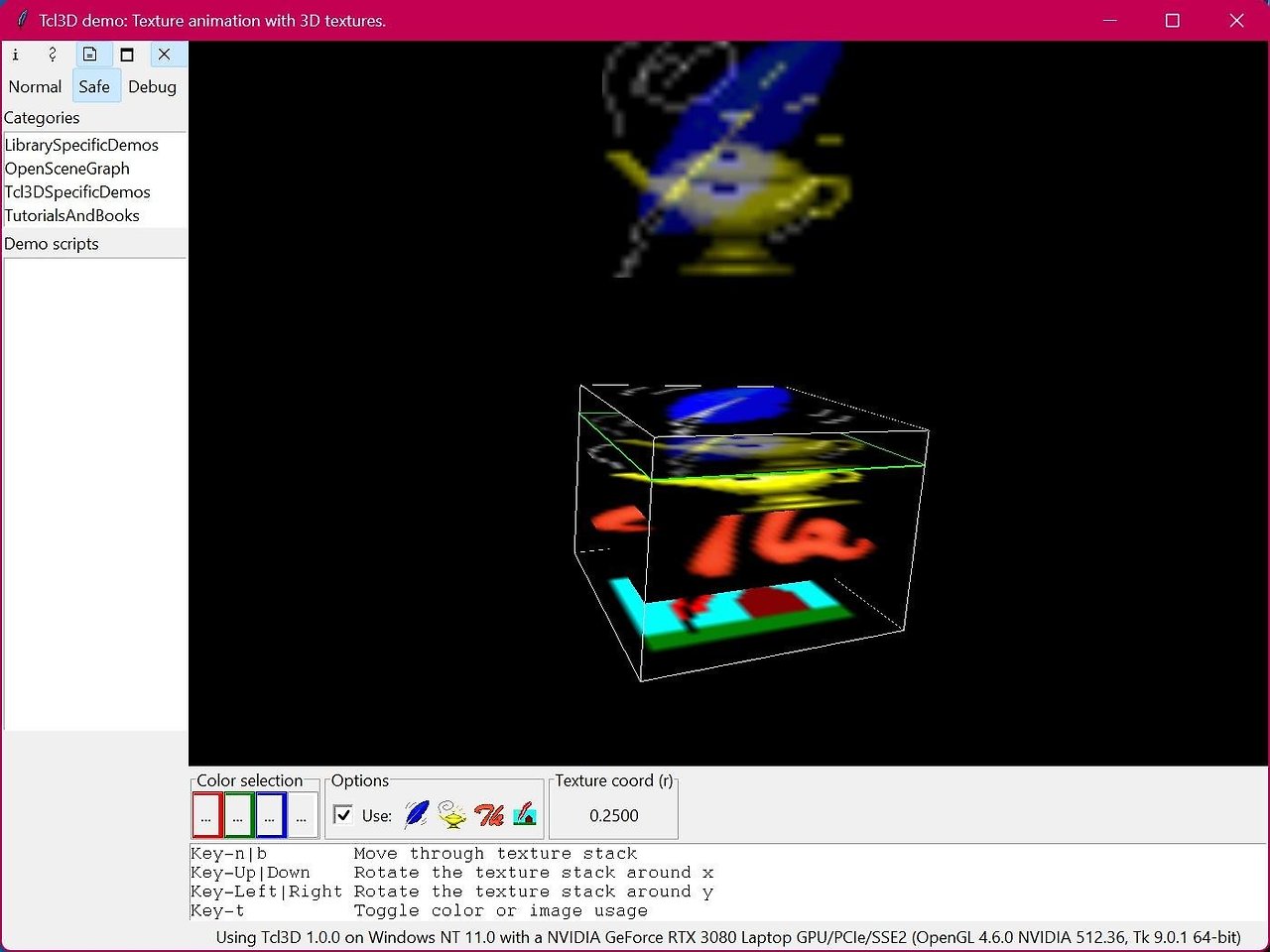Screen dimensions: 1270x952
Task: Click the Tcl3D version status bar text
Action: (x=728, y=937)
